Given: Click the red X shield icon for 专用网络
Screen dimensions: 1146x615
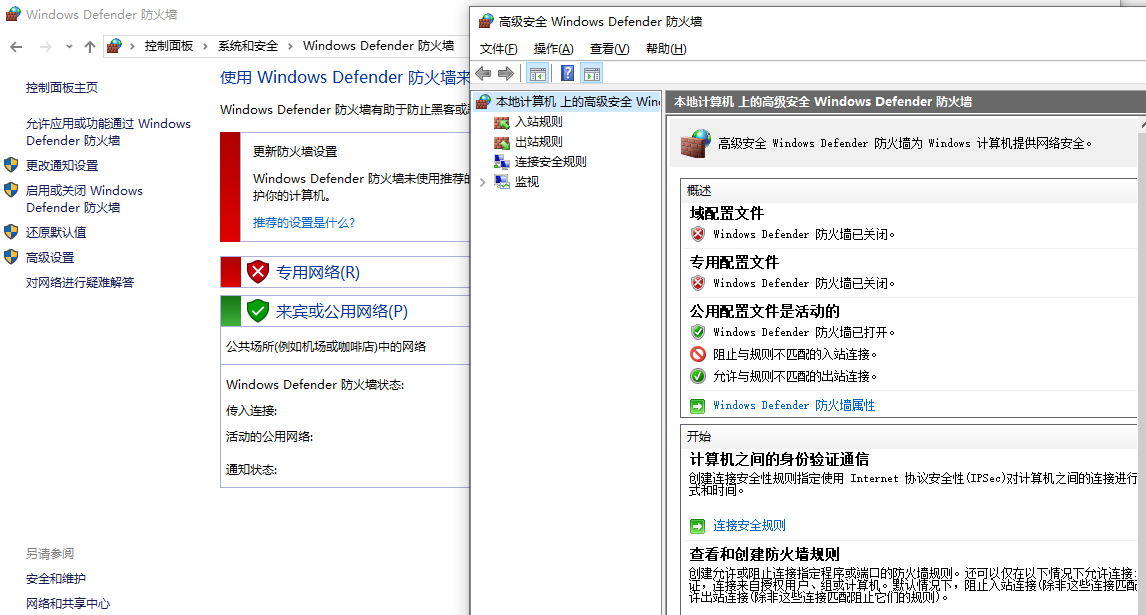Looking at the screenshot, I should coord(258,272).
